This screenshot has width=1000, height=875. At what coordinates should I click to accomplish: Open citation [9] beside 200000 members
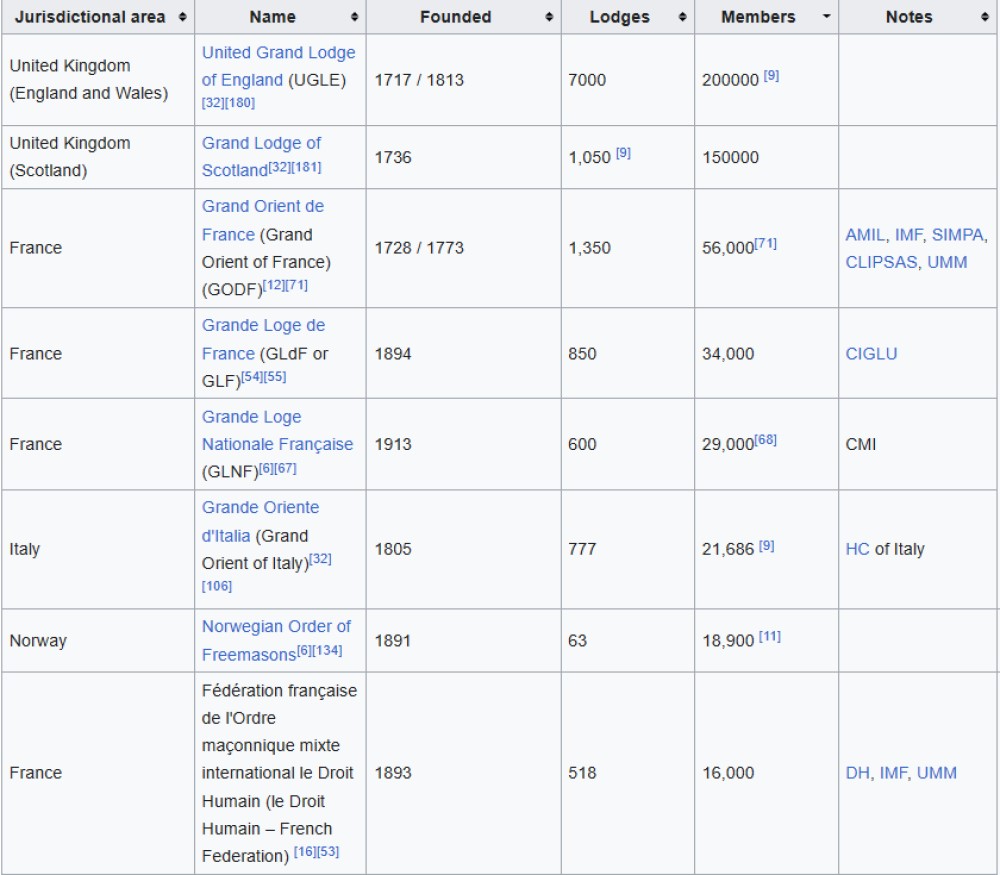(771, 76)
